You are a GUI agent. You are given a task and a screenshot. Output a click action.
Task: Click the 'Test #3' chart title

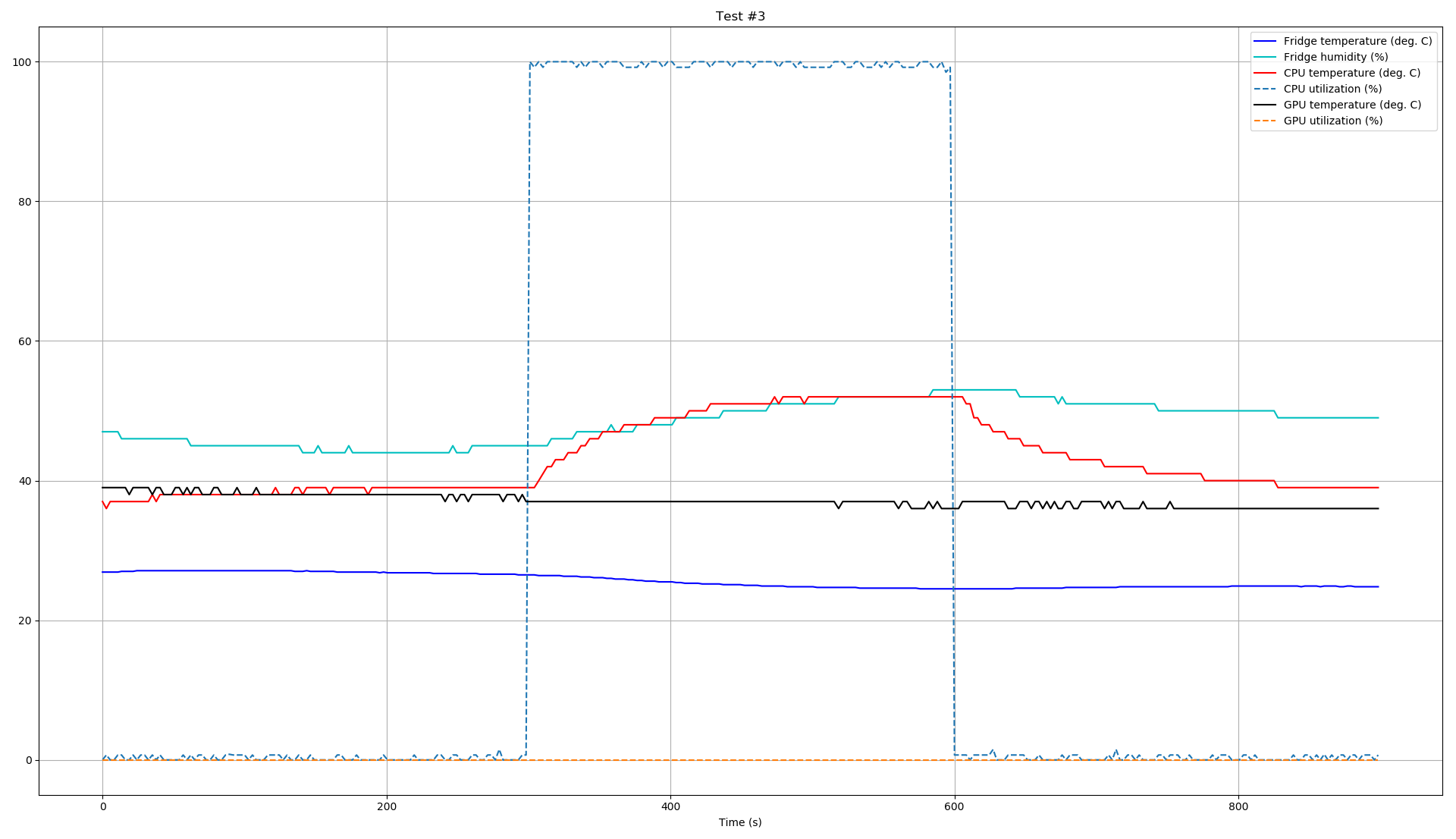740,17
